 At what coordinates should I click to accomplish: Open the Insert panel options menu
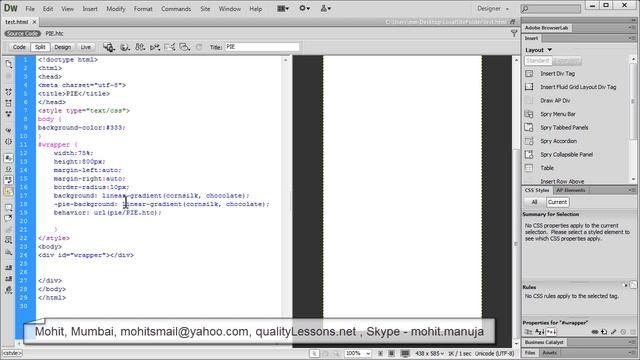[x=631, y=38]
